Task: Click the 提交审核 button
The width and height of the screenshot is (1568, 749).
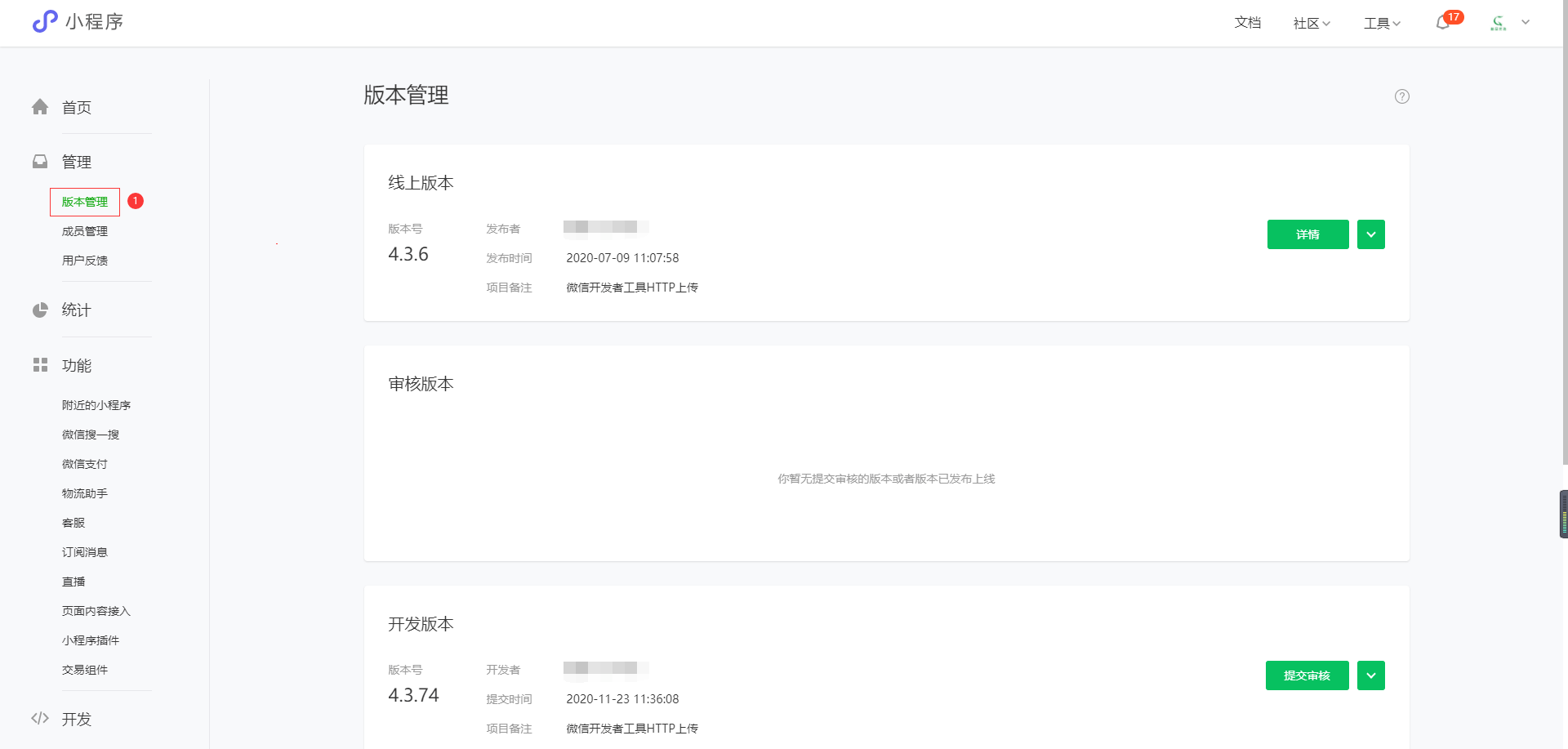Action: pyautogui.click(x=1307, y=675)
